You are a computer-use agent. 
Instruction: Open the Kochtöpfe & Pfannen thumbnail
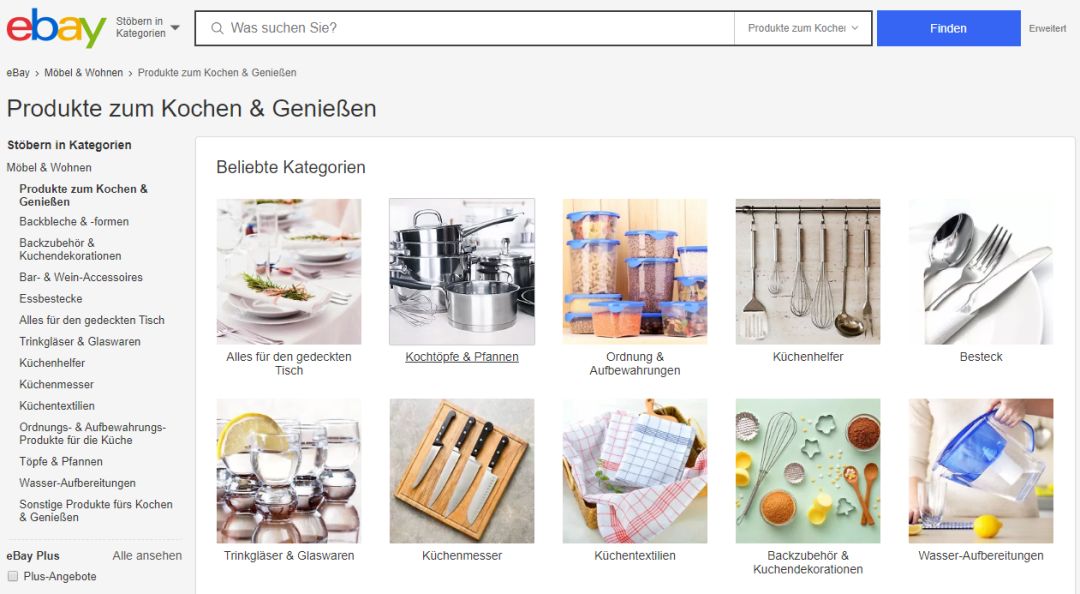coord(462,272)
